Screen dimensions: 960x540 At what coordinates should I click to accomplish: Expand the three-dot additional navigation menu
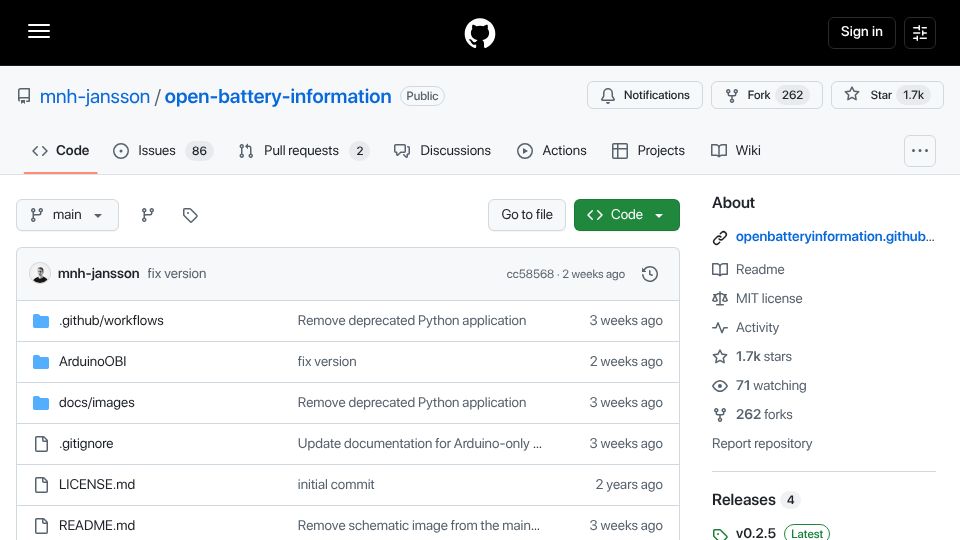coord(920,151)
